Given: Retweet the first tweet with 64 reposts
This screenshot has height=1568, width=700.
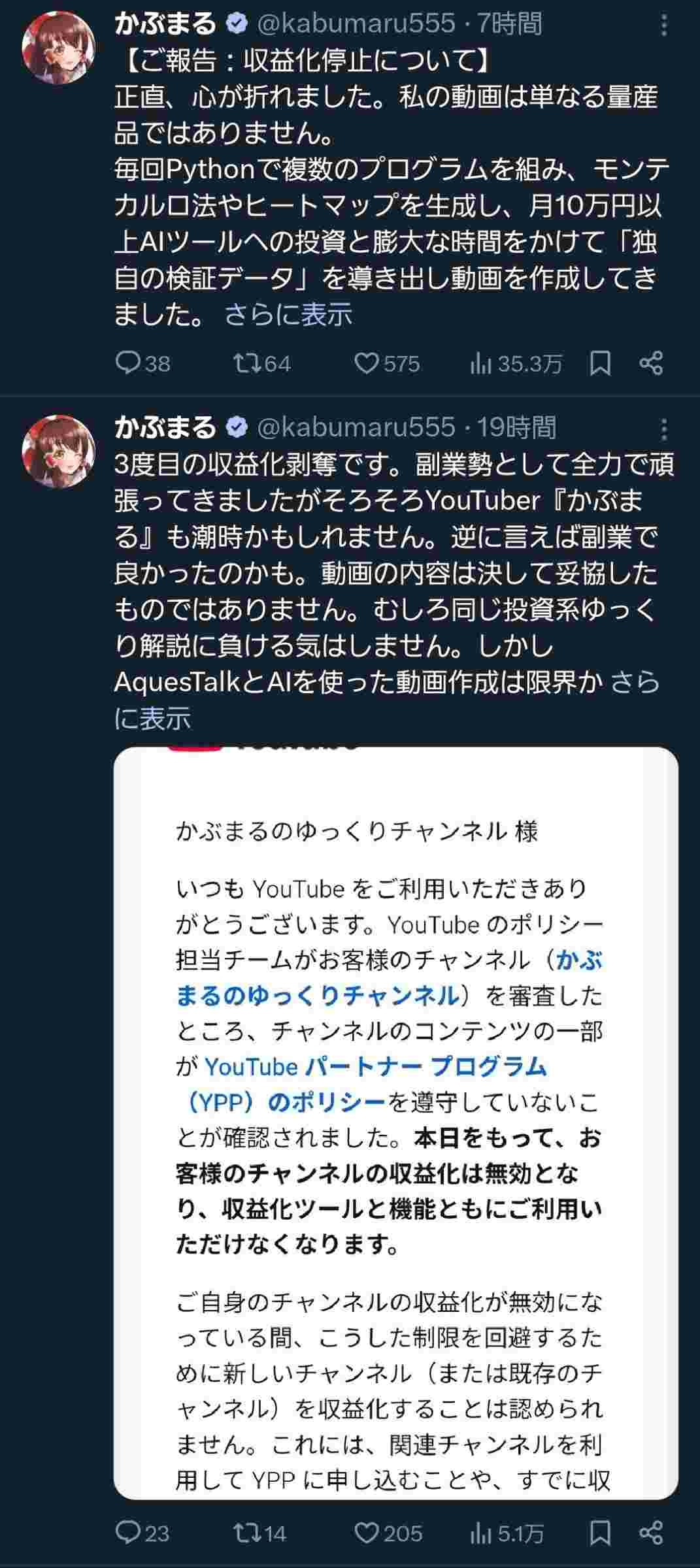Looking at the screenshot, I should point(262,363).
